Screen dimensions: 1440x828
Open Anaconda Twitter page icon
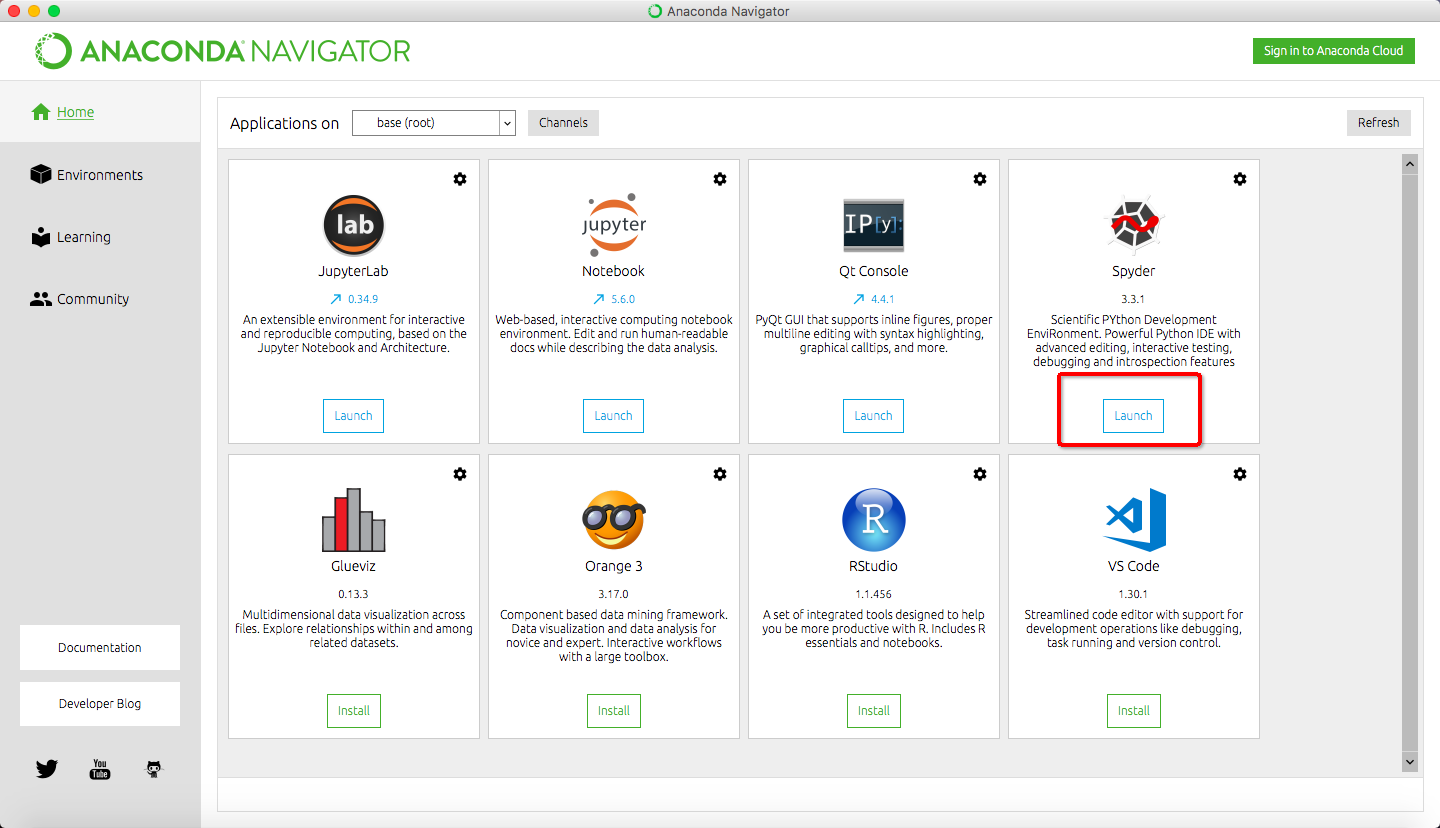click(x=47, y=769)
